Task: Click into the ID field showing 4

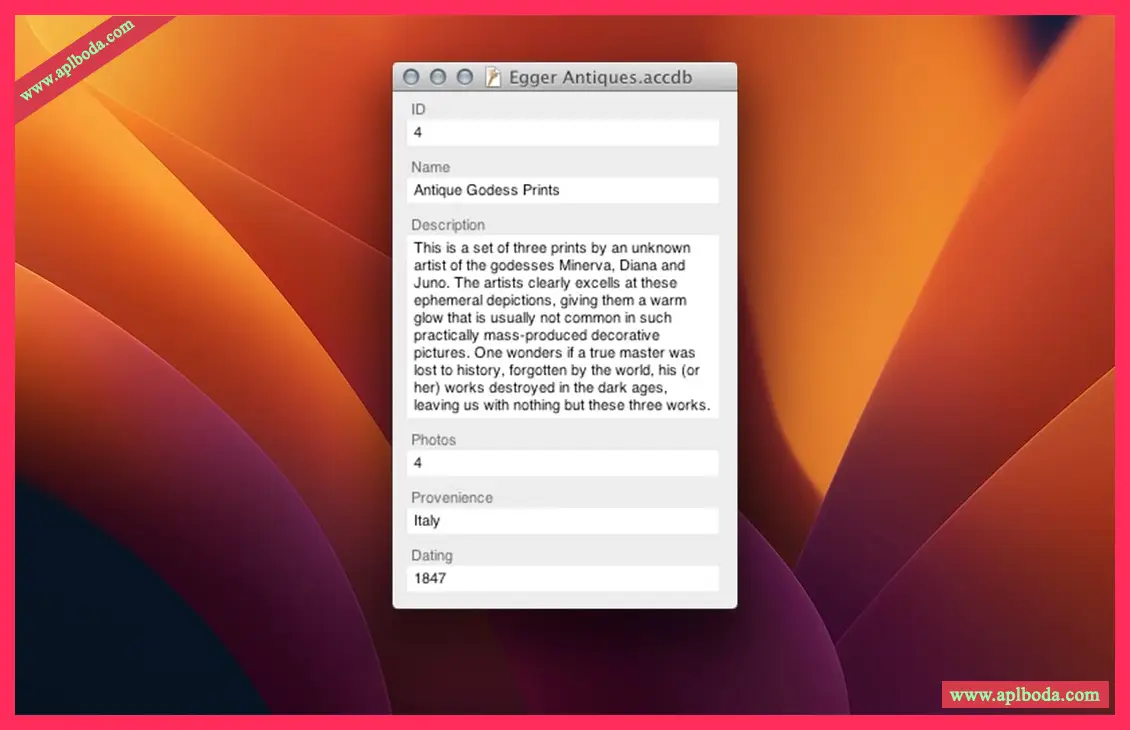Action: coord(563,132)
